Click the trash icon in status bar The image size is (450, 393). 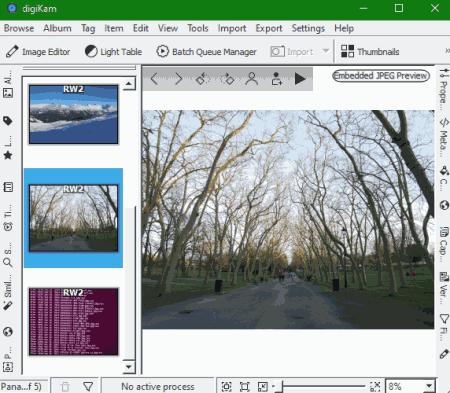click(65, 387)
